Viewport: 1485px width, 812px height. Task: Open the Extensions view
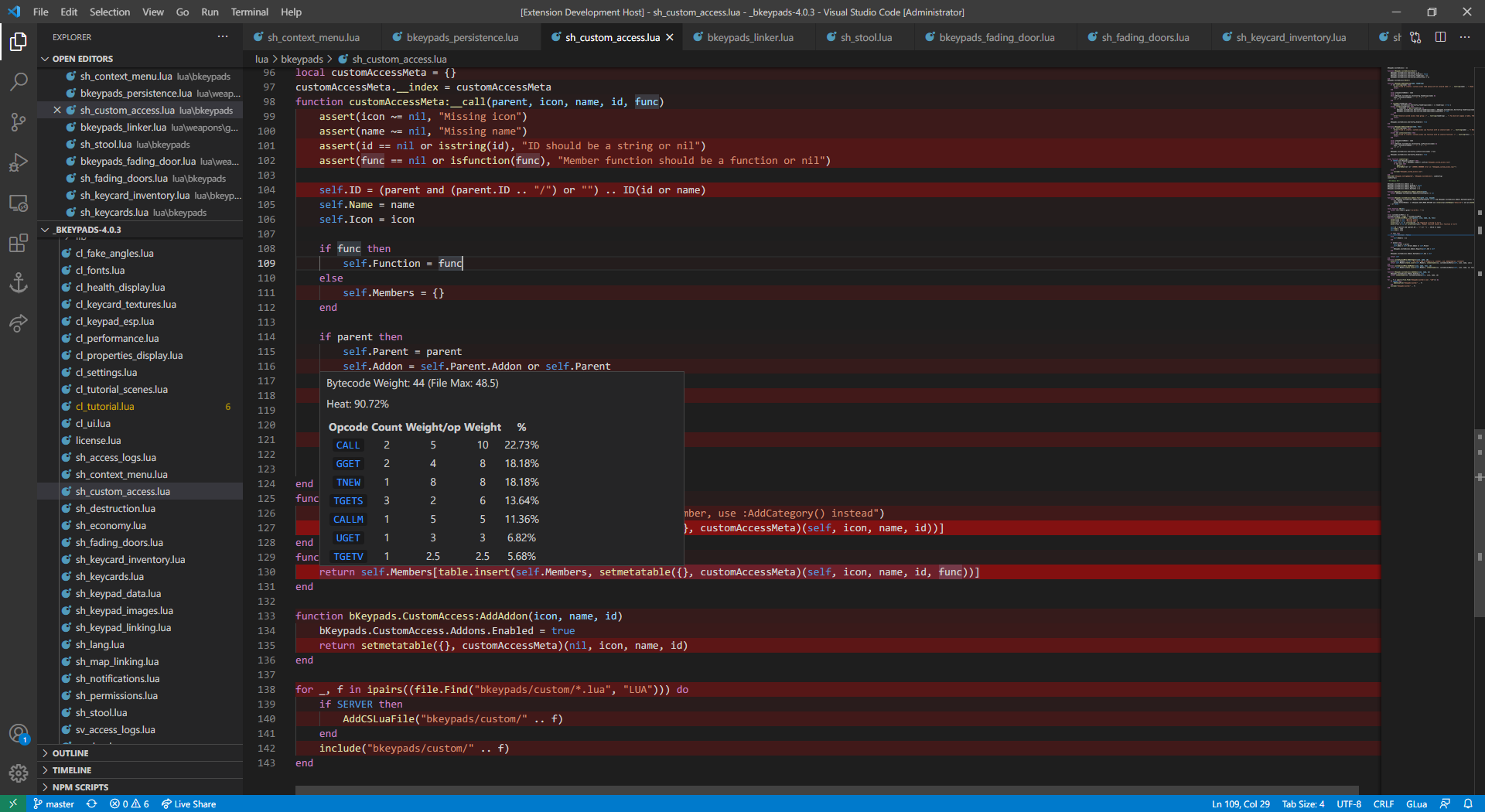pos(19,244)
